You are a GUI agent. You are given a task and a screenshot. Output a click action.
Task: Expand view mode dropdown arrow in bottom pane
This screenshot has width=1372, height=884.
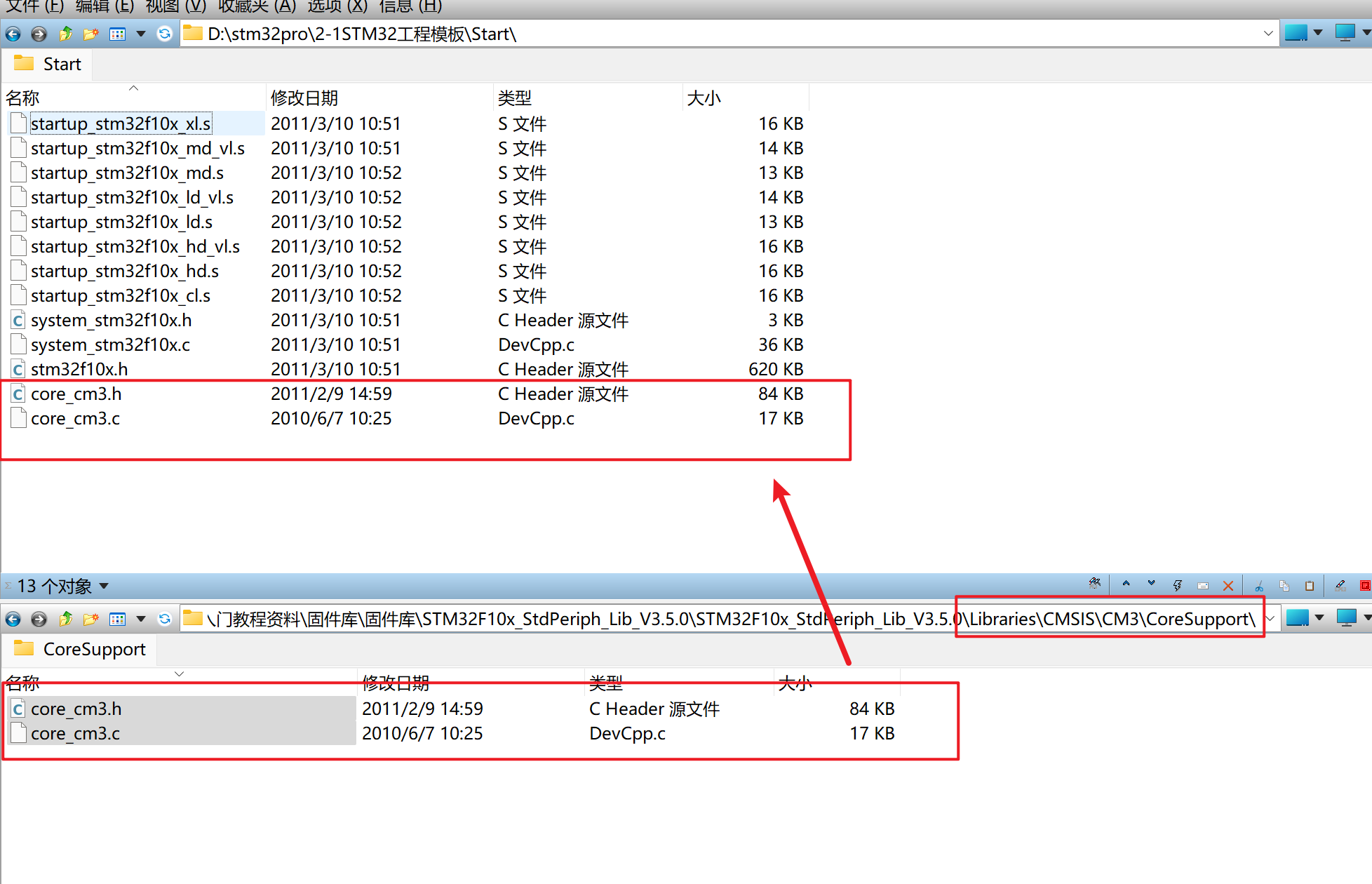141,619
